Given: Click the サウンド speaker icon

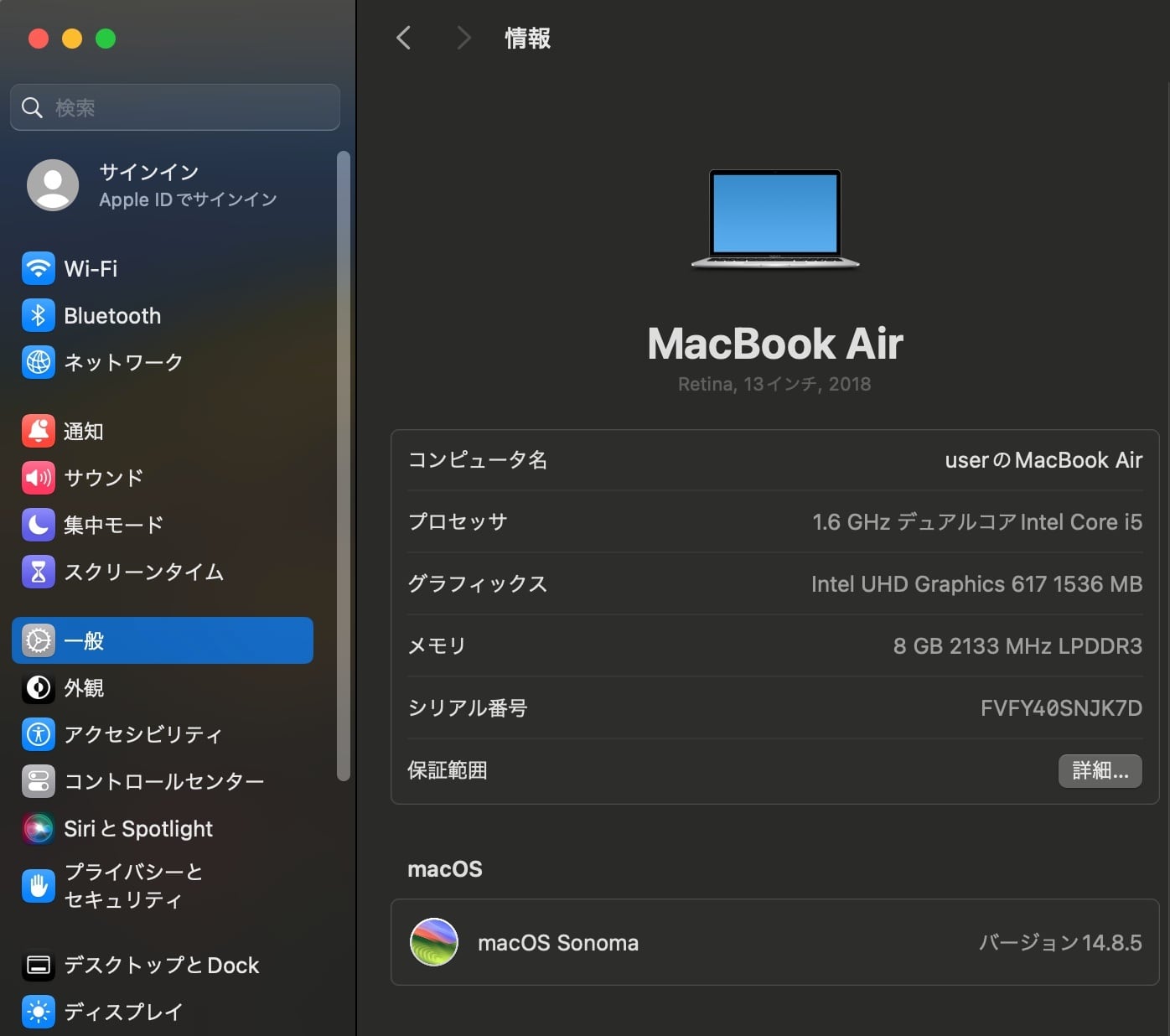Looking at the screenshot, I should (39, 479).
